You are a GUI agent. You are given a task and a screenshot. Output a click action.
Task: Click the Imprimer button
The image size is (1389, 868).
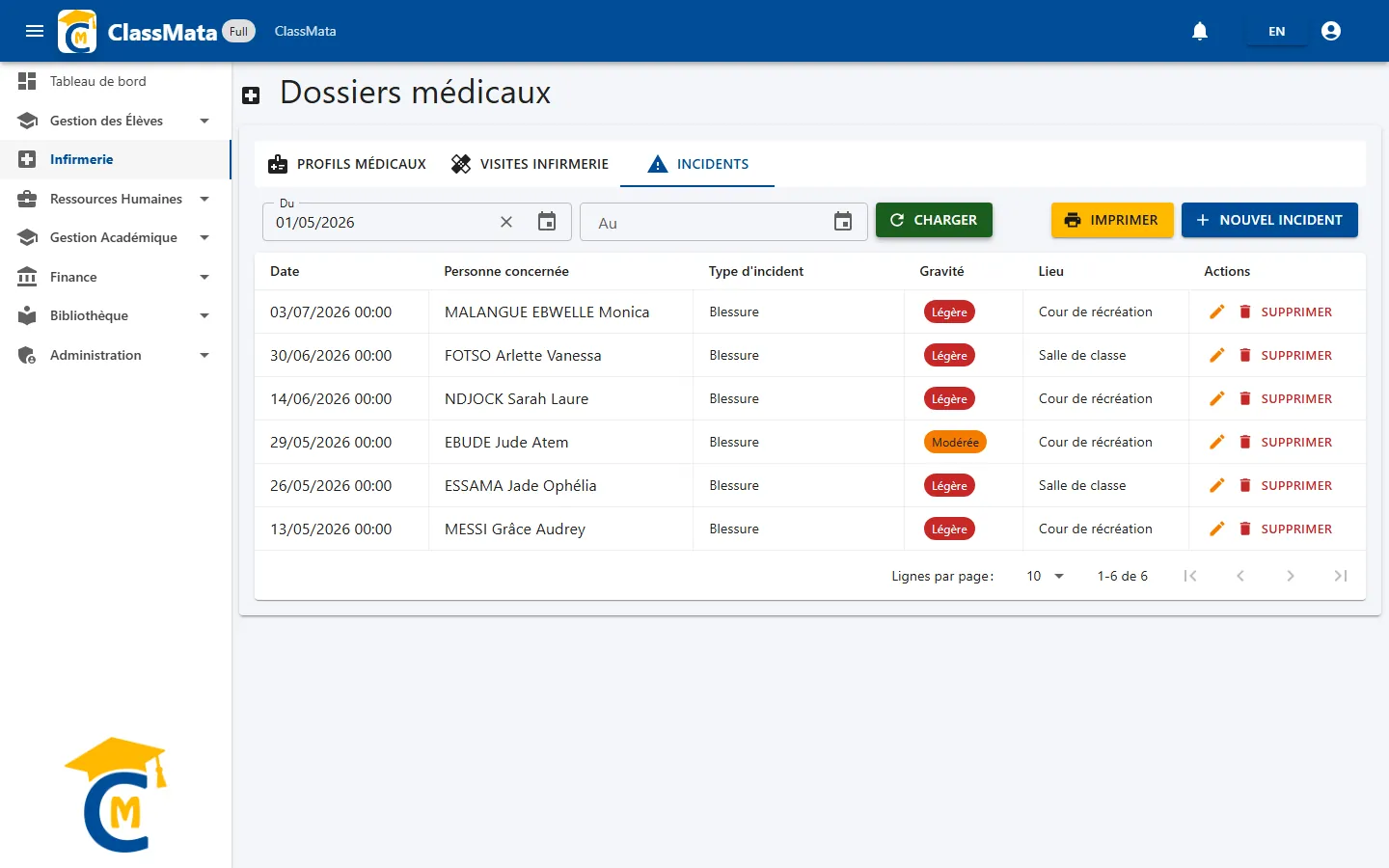(1112, 220)
